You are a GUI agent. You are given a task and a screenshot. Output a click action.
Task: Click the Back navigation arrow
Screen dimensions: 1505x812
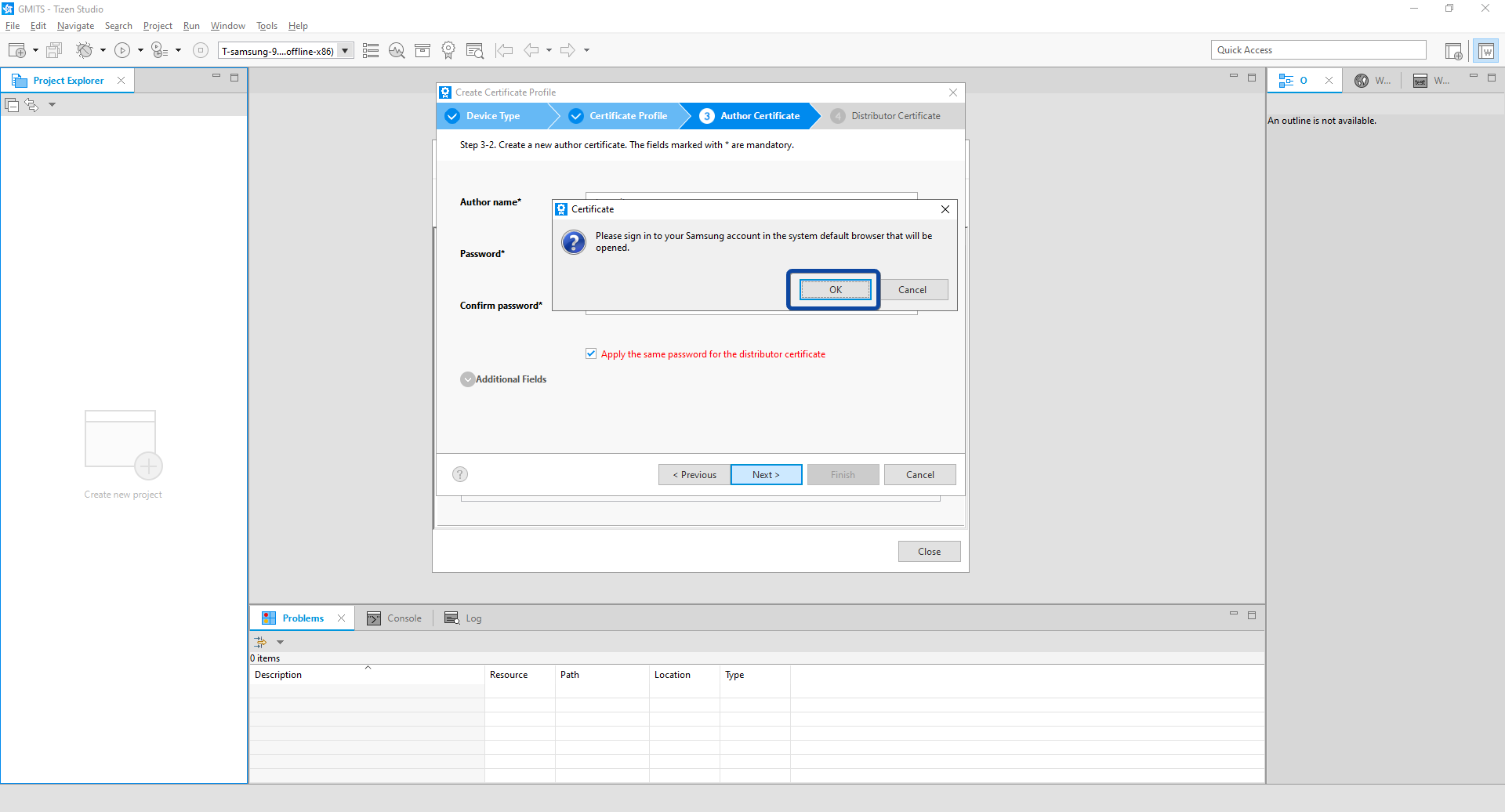click(x=531, y=51)
